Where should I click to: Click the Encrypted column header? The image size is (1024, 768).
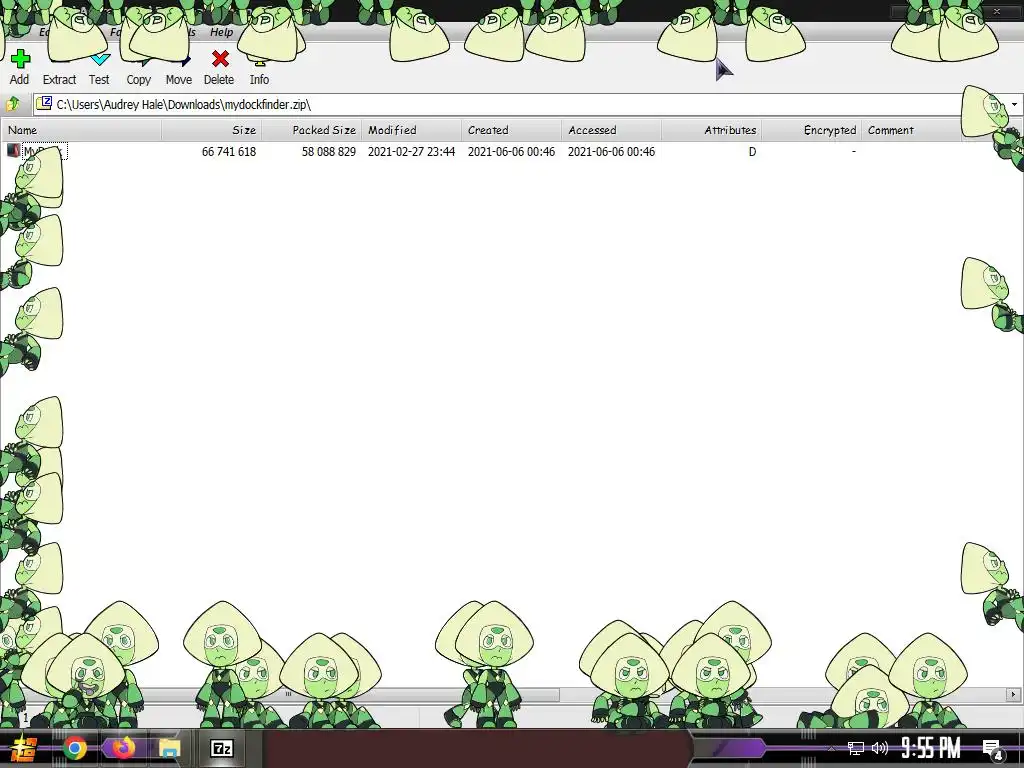pos(811,130)
